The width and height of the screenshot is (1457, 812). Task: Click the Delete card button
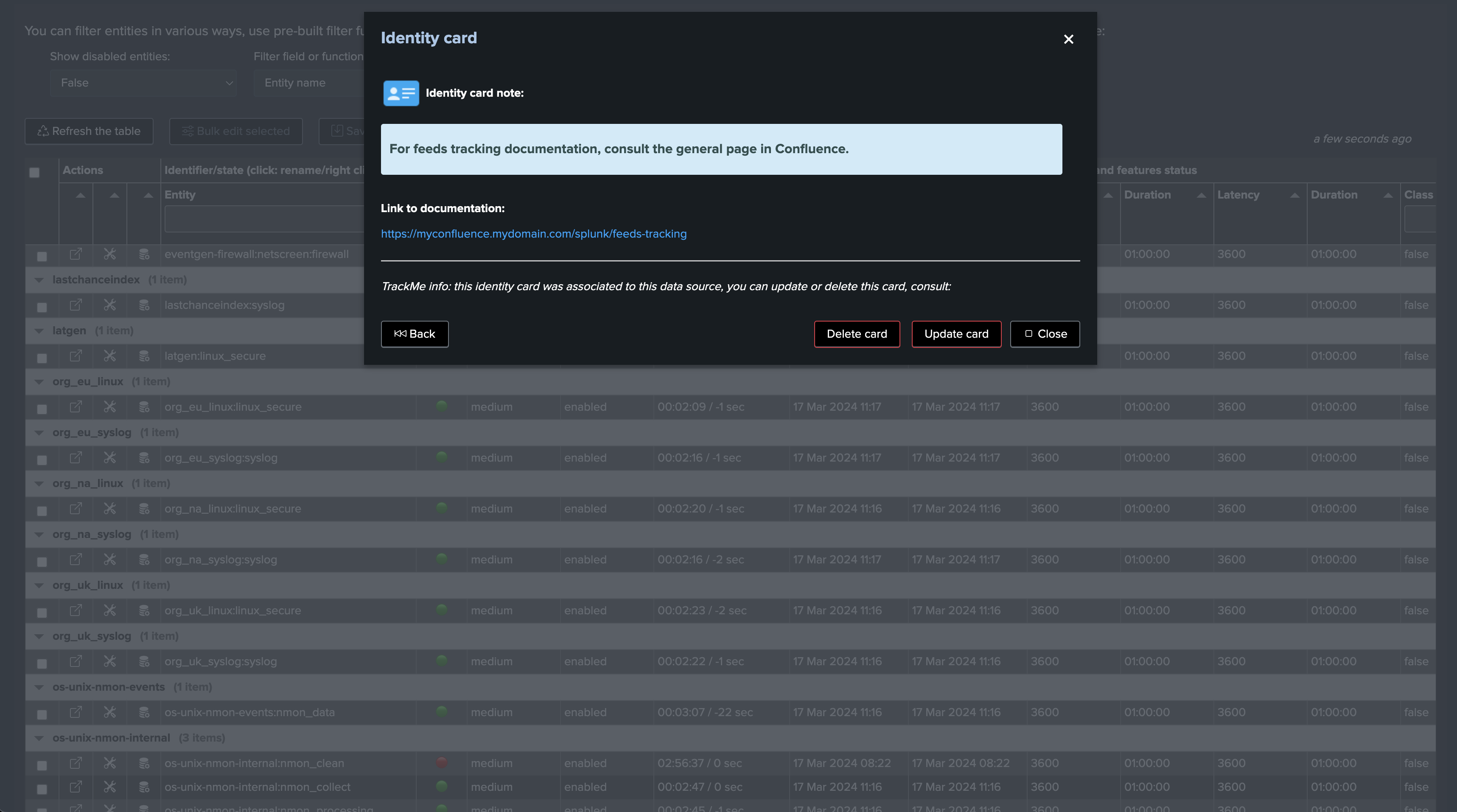tap(856, 333)
